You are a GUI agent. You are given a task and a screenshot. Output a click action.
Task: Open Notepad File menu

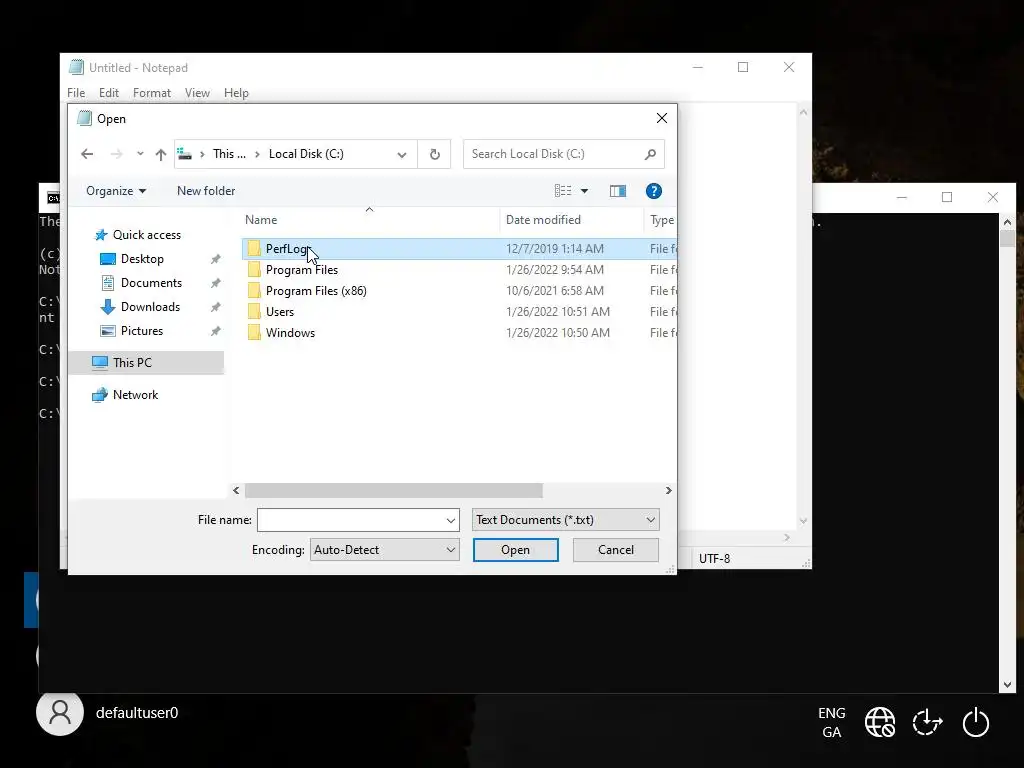click(76, 93)
